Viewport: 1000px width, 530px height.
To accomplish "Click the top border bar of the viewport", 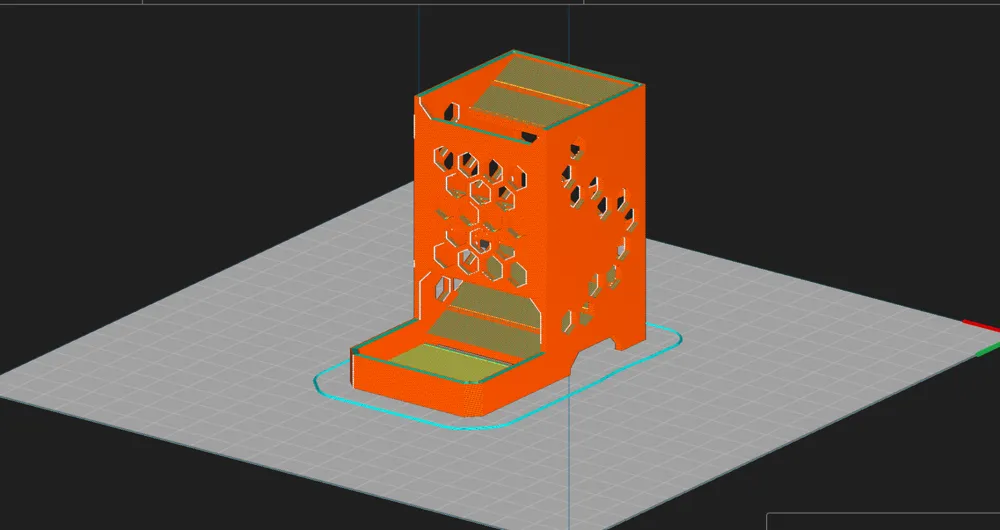I will pos(500,3).
